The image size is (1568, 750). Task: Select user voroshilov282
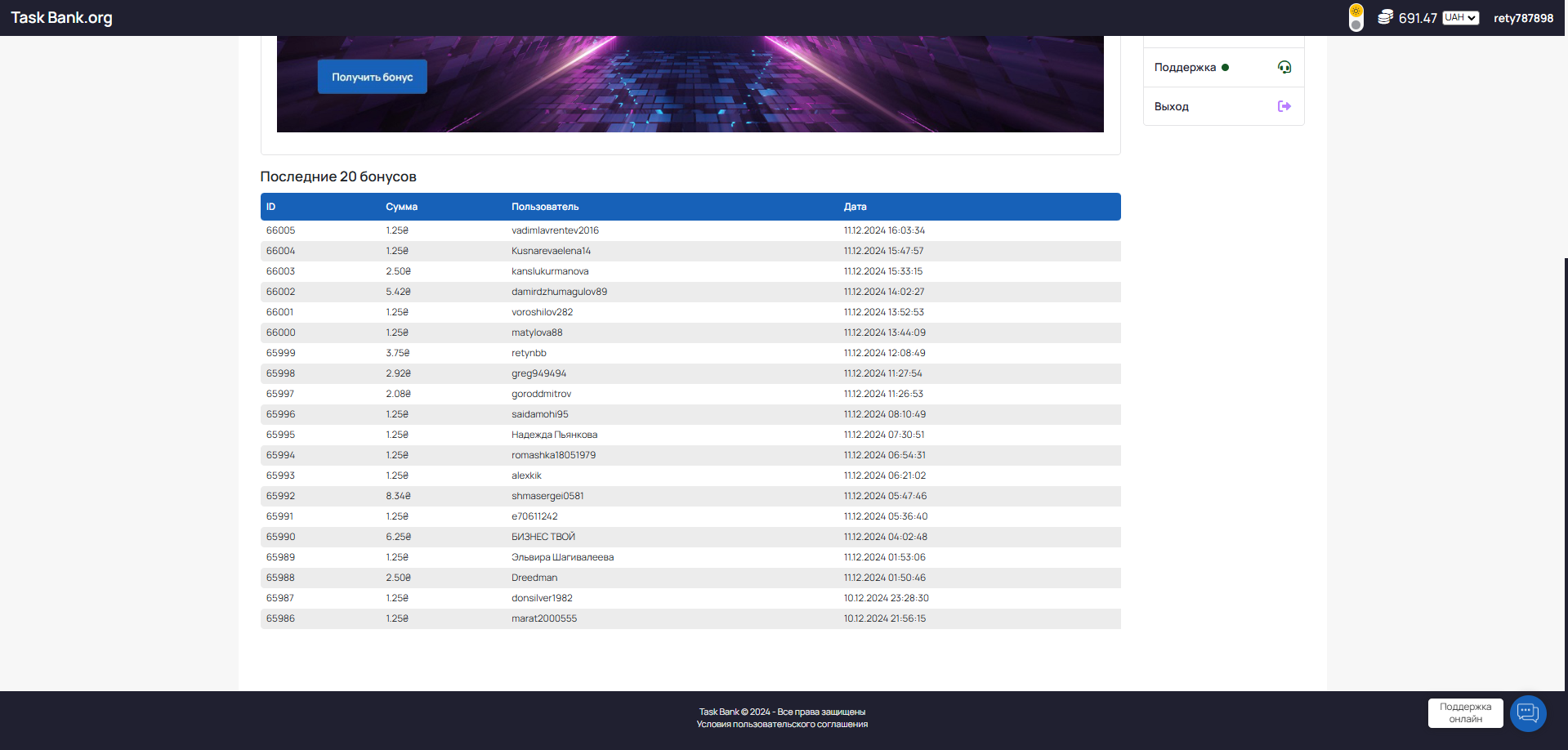pos(542,312)
